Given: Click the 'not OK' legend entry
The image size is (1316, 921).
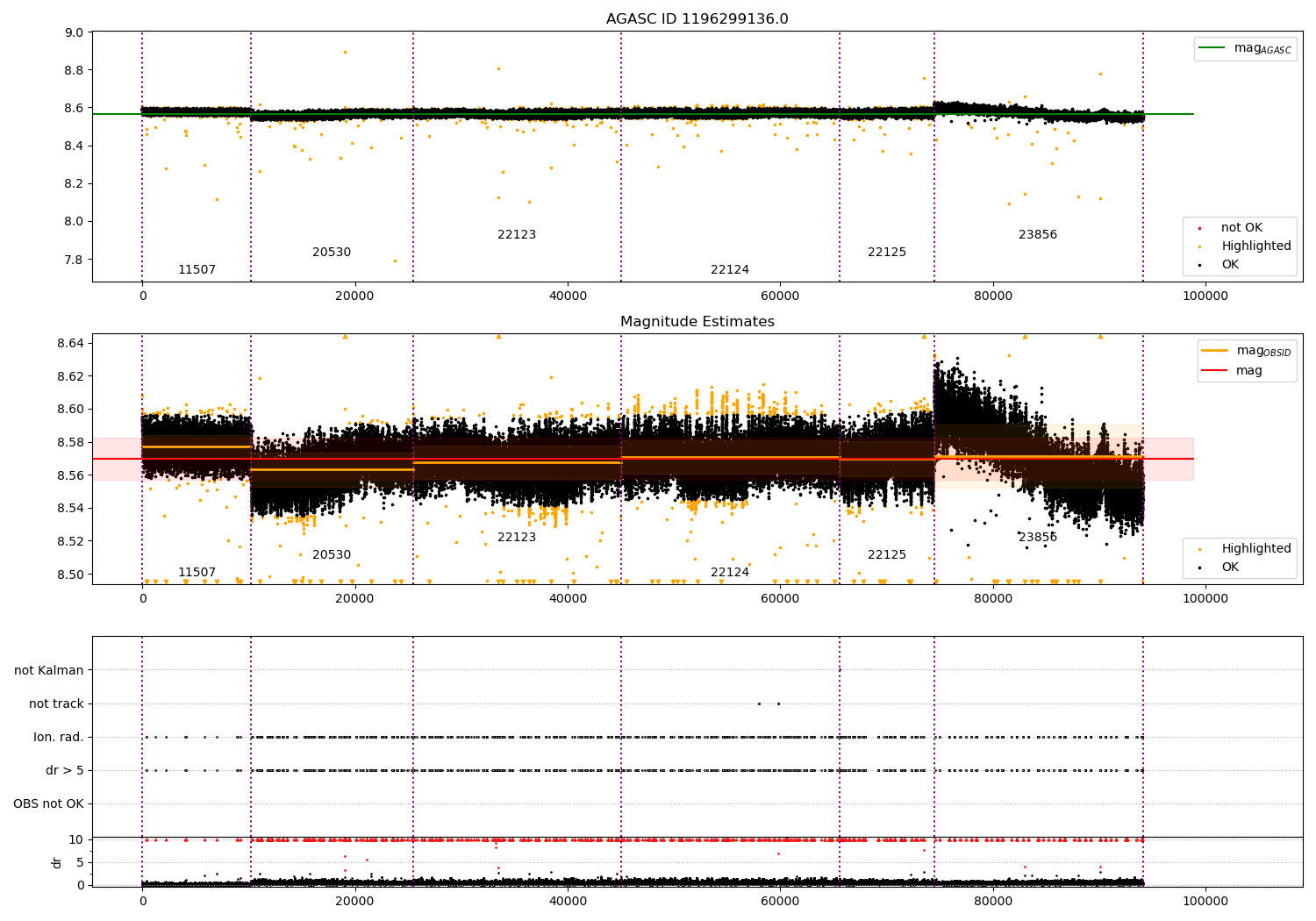Looking at the screenshot, I should pos(1241,227).
